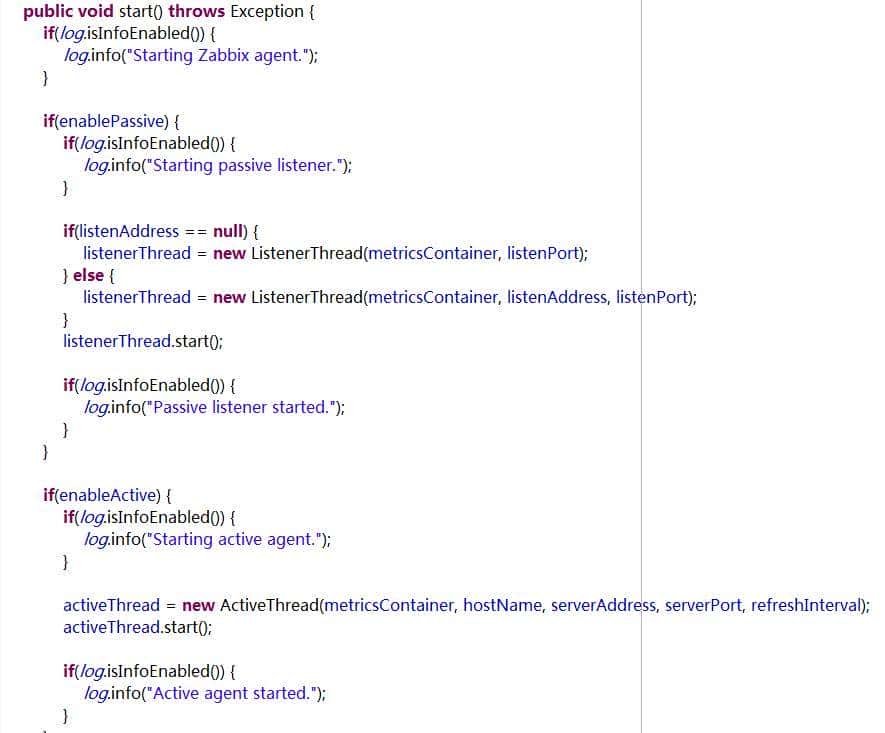The image size is (885, 733).
Task: Click the refreshInterval argument
Action: point(807,606)
